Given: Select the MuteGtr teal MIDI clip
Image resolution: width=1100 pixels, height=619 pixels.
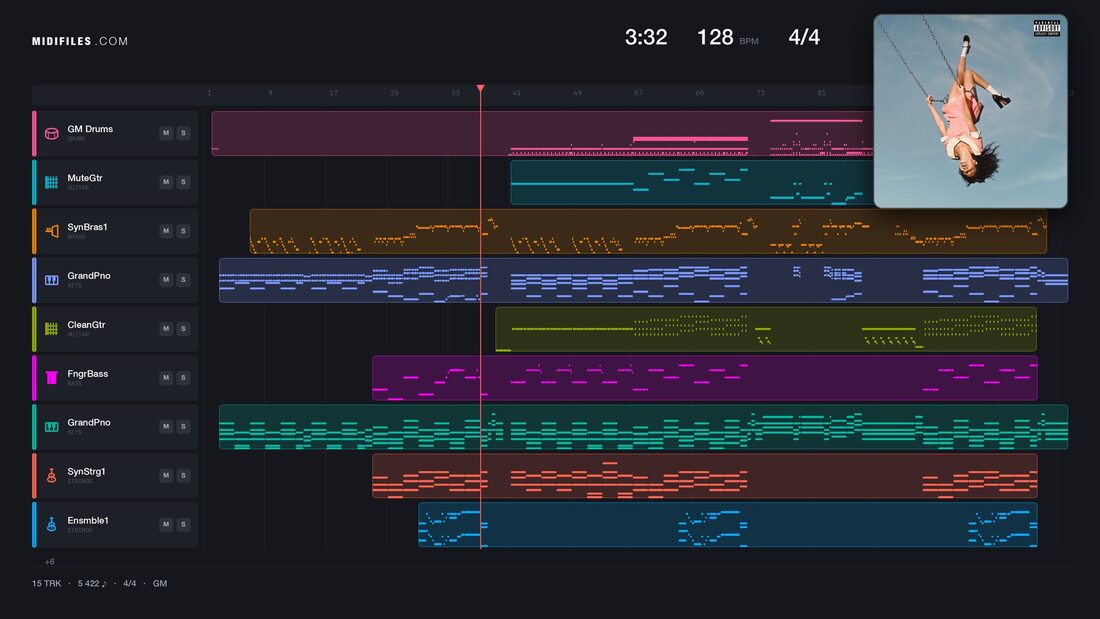Looking at the screenshot, I should 692,182.
